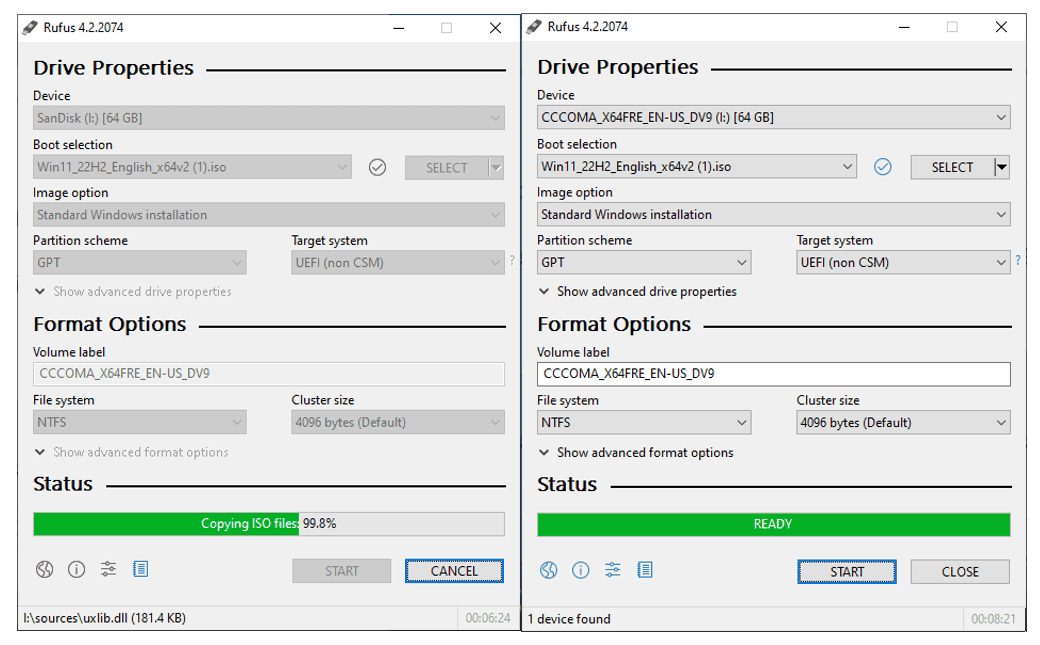Close the right Rufus window via X
The width and height of the screenshot is (1040, 645).
[x=1002, y=27]
